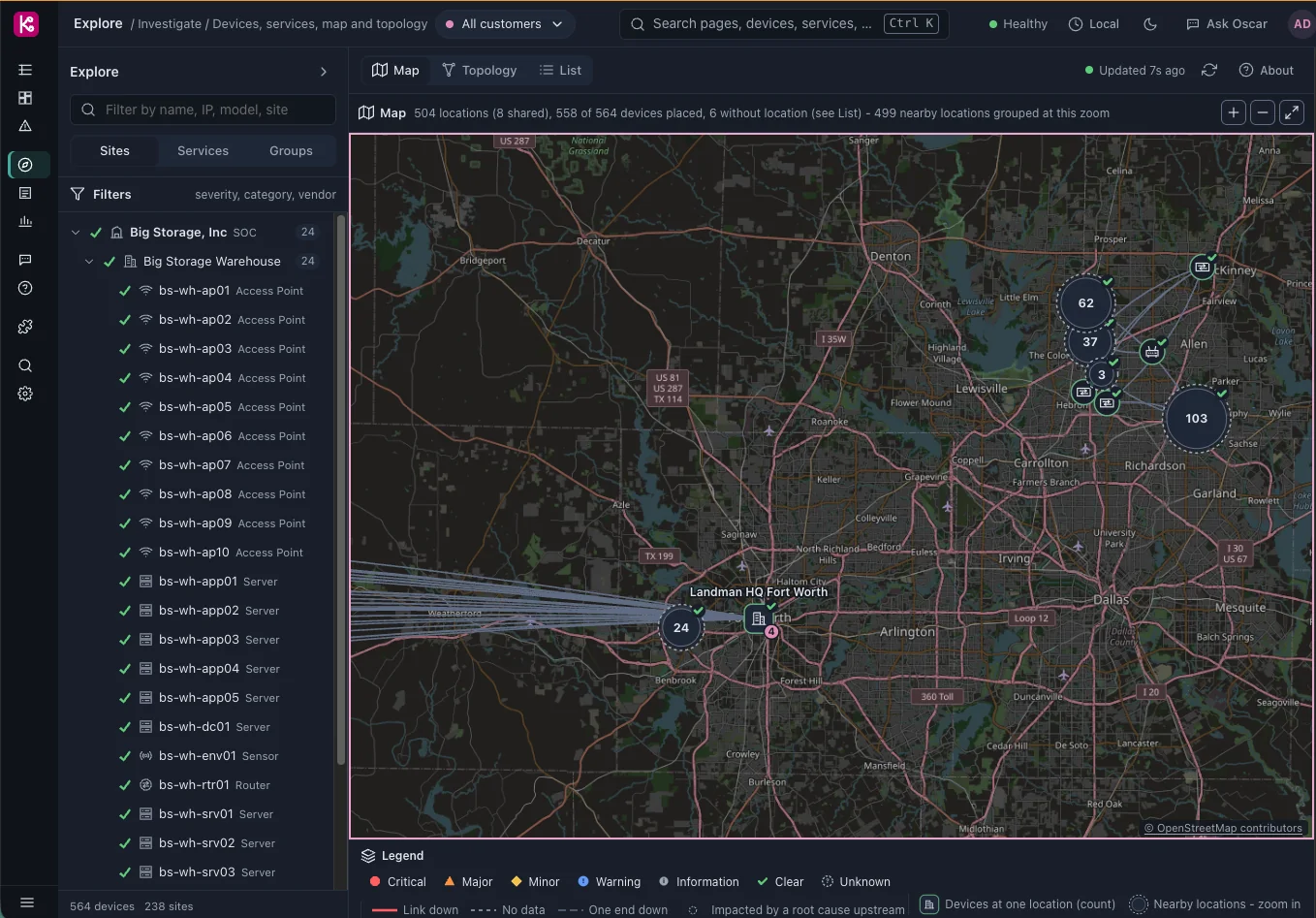The image size is (1316, 918).
Task: Click the pink app logo icon
Action: click(26, 24)
